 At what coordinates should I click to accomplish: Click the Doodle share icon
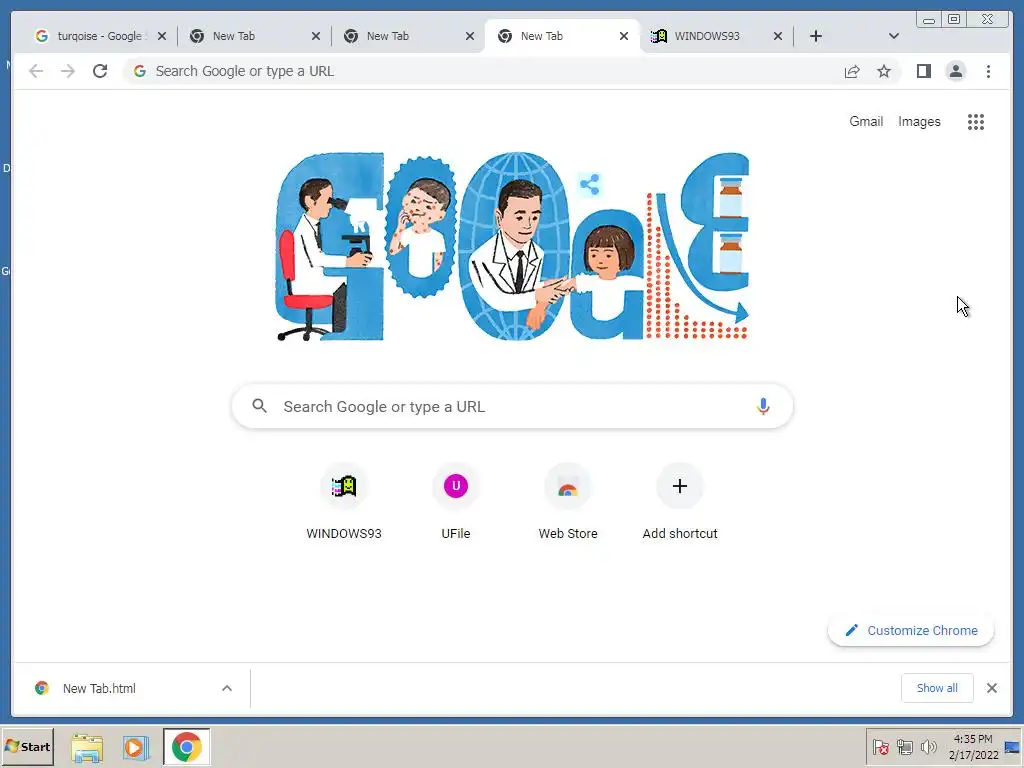pyautogui.click(x=590, y=184)
